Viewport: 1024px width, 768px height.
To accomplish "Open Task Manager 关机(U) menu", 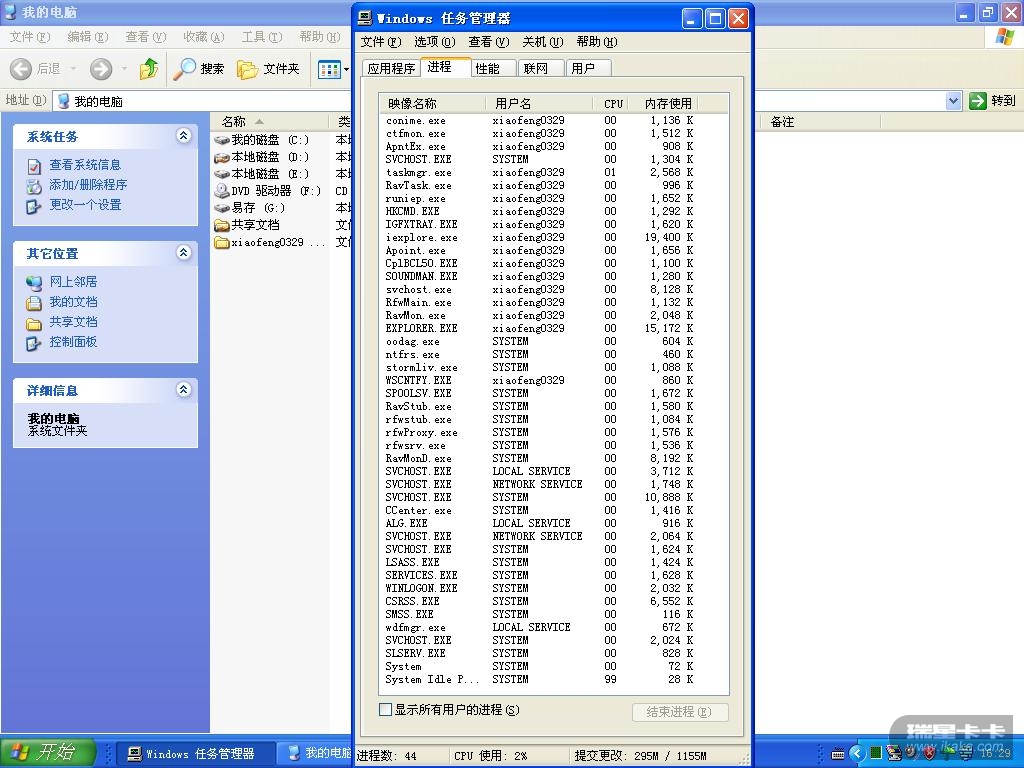I will tap(543, 42).
